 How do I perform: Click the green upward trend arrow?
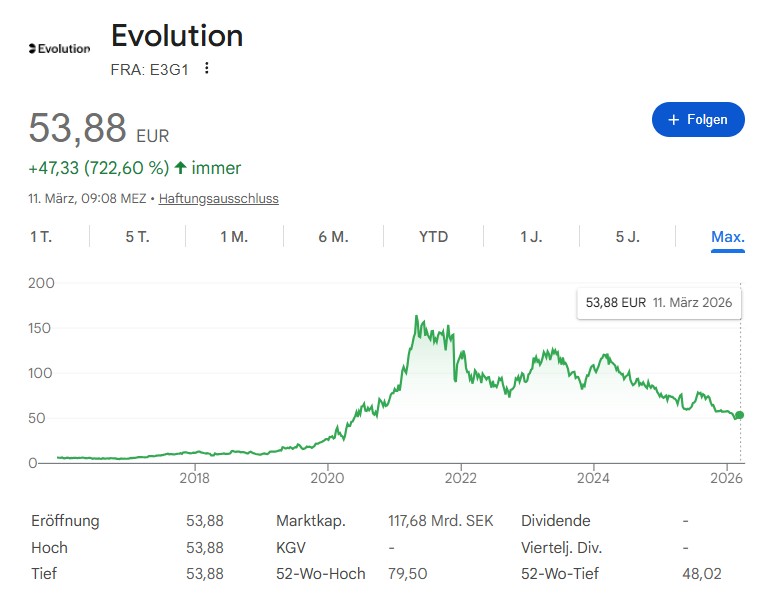click(x=180, y=168)
